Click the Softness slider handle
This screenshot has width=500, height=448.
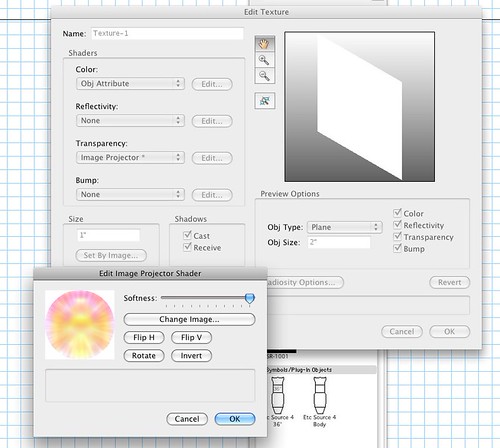250,298
